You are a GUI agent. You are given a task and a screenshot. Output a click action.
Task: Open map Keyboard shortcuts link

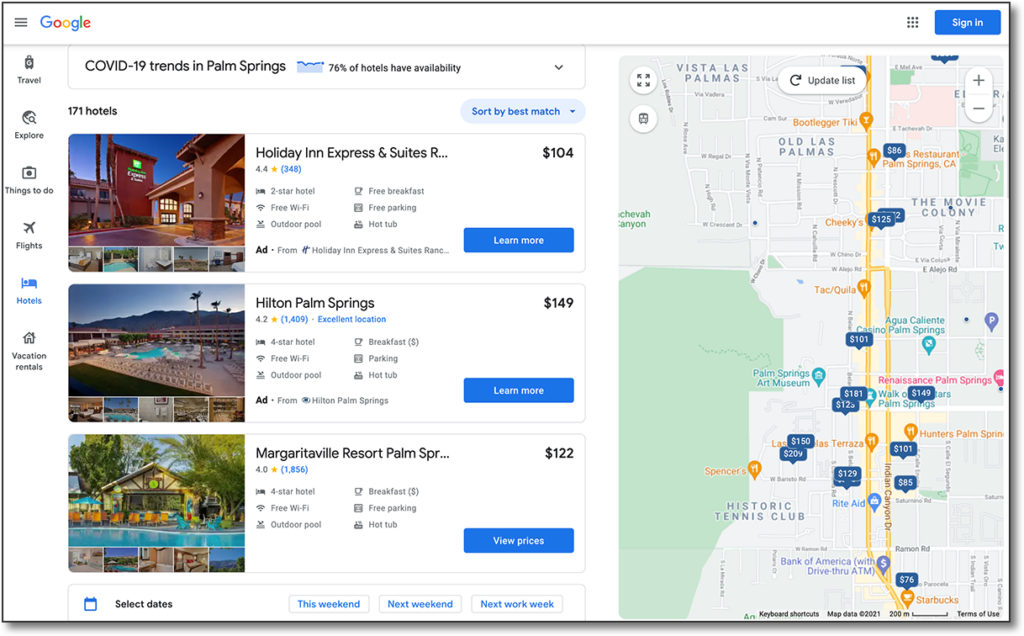click(789, 614)
